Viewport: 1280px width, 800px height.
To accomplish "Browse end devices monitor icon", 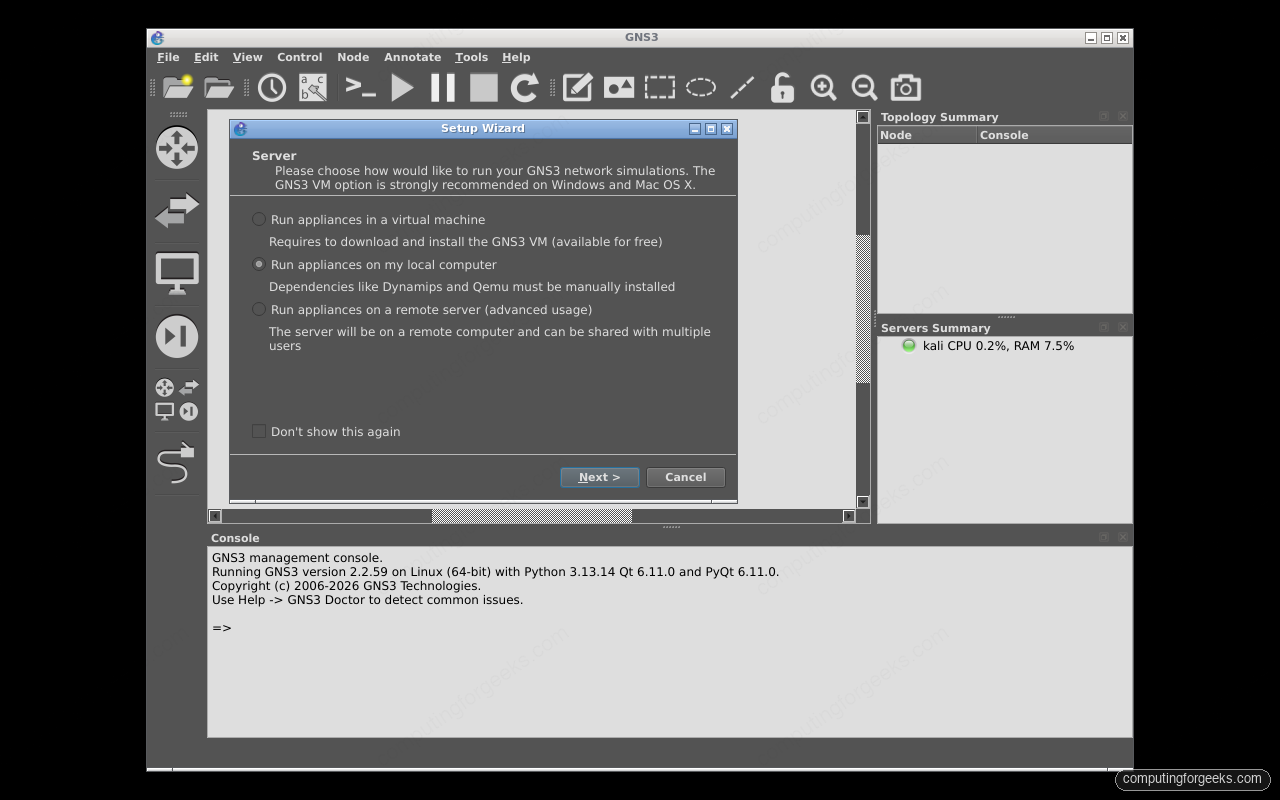I will click(x=177, y=273).
